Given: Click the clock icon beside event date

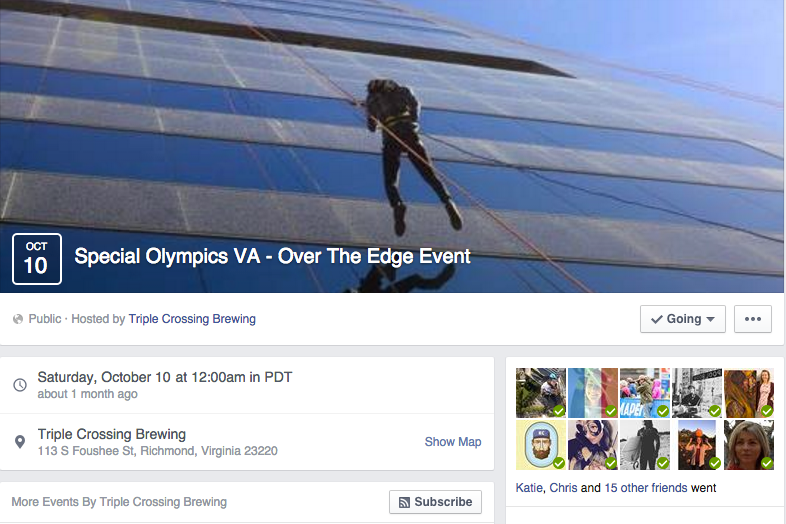Looking at the screenshot, I should 20,385.
